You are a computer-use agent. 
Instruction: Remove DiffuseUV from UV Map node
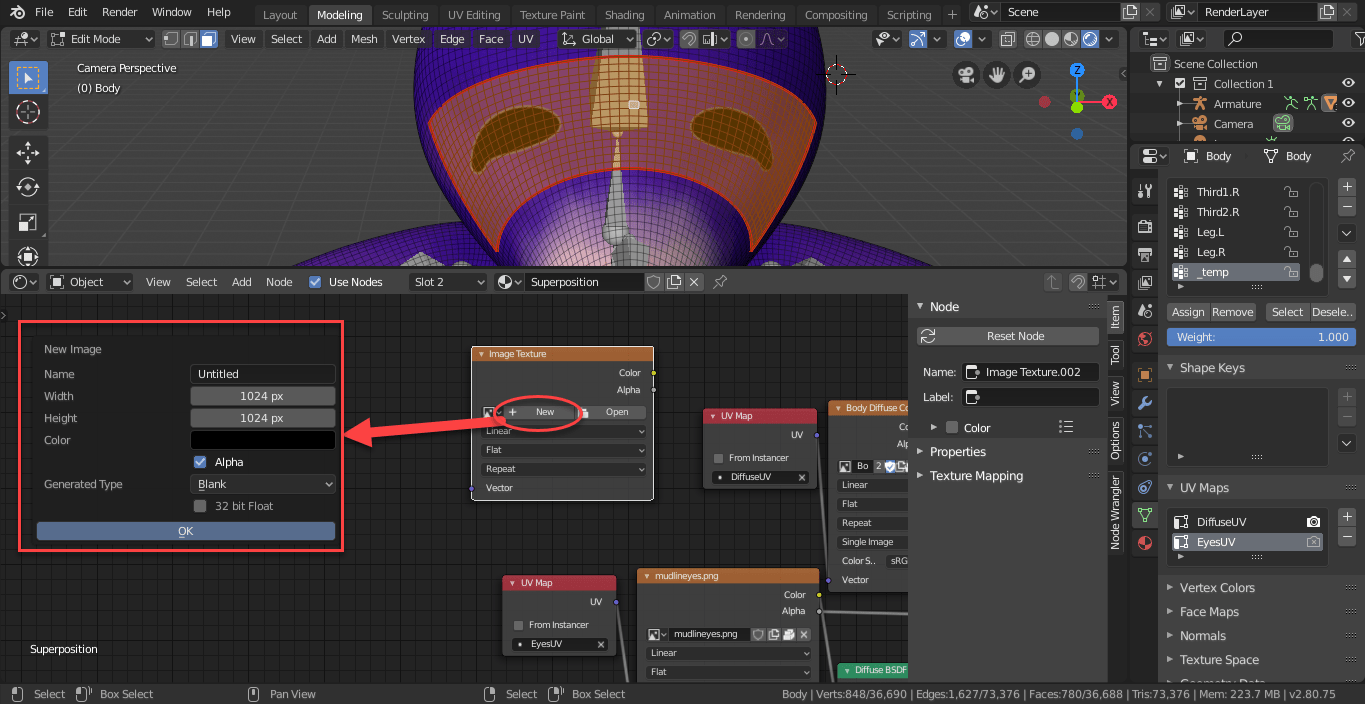(802, 478)
